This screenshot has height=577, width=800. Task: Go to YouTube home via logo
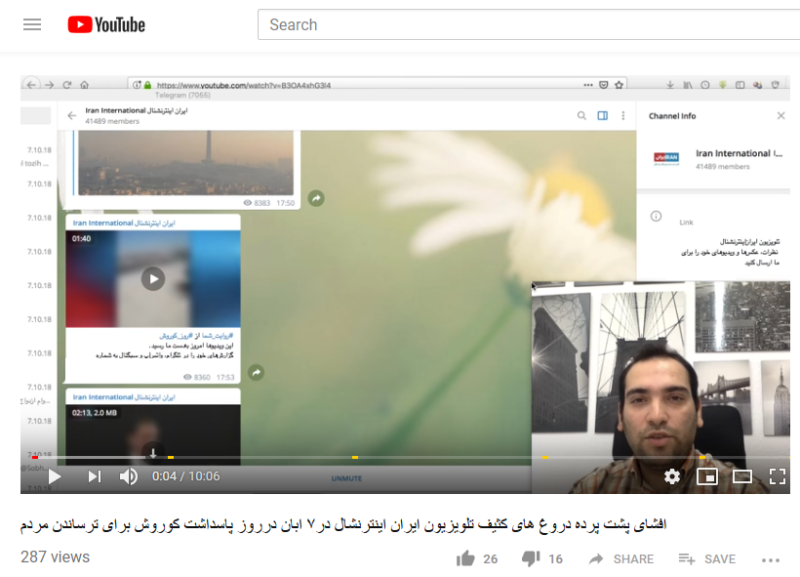(106, 24)
